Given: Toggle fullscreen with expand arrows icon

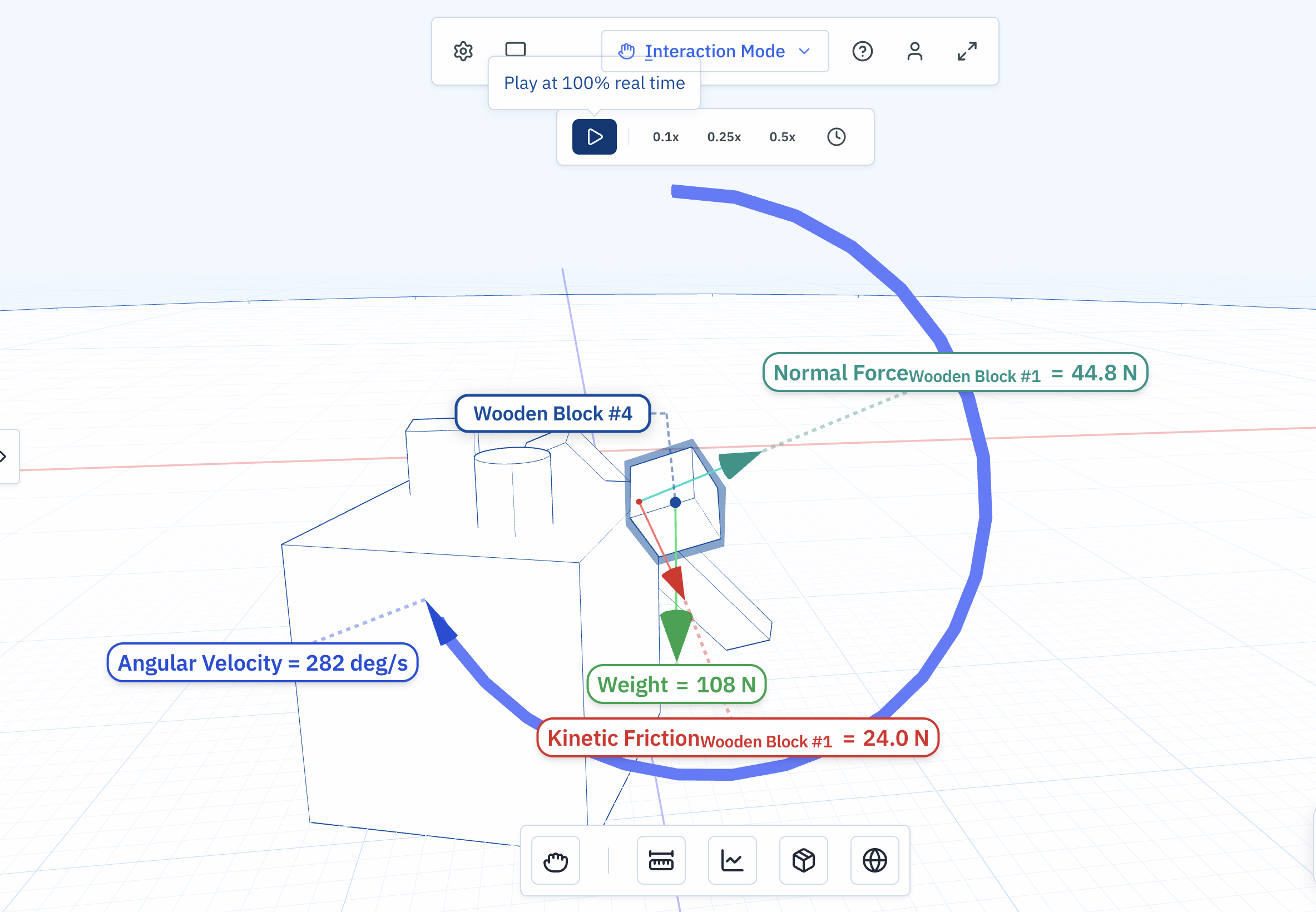Looking at the screenshot, I should 967,51.
